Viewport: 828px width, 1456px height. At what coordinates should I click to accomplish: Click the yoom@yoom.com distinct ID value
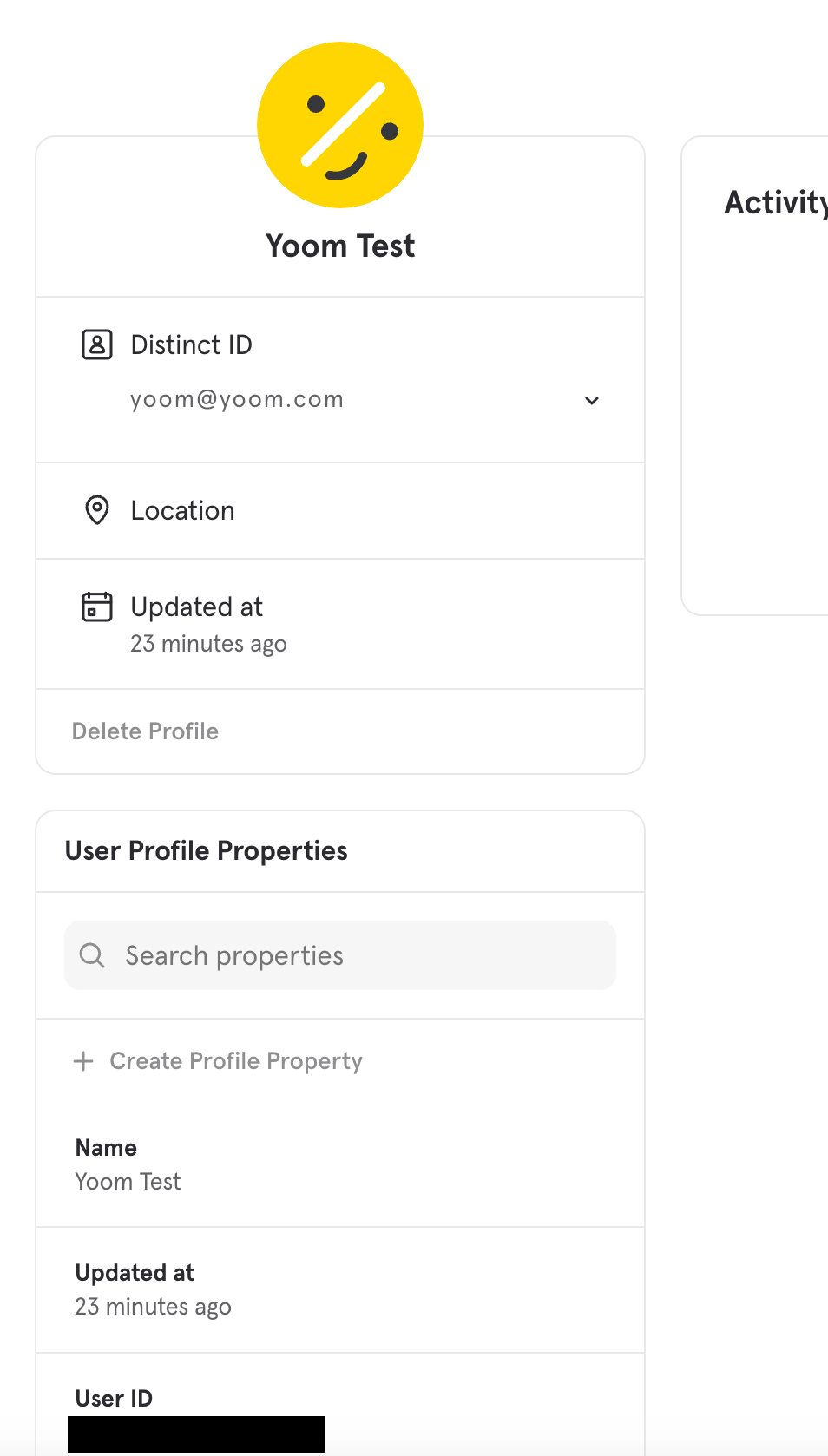tap(237, 399)
